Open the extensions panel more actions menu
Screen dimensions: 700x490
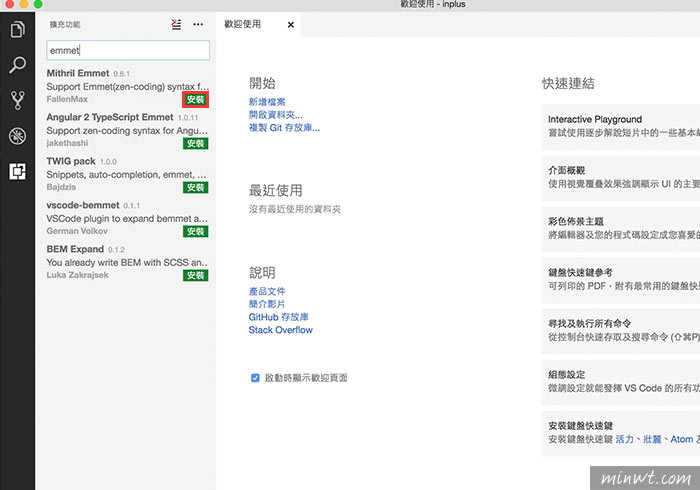pyautogui.click(x=198, y=25)
